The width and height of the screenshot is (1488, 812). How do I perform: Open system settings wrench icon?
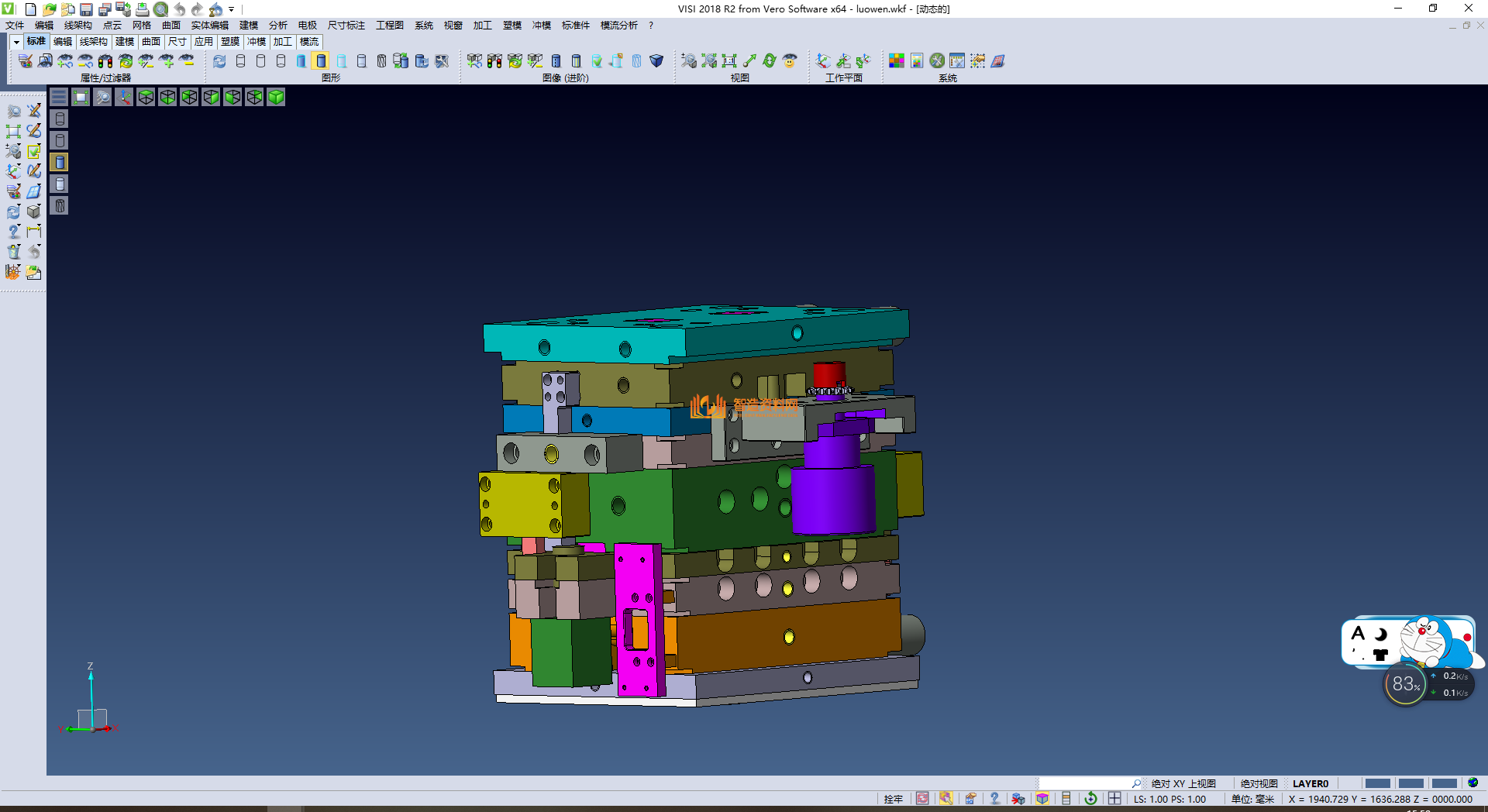coord(937,61)
